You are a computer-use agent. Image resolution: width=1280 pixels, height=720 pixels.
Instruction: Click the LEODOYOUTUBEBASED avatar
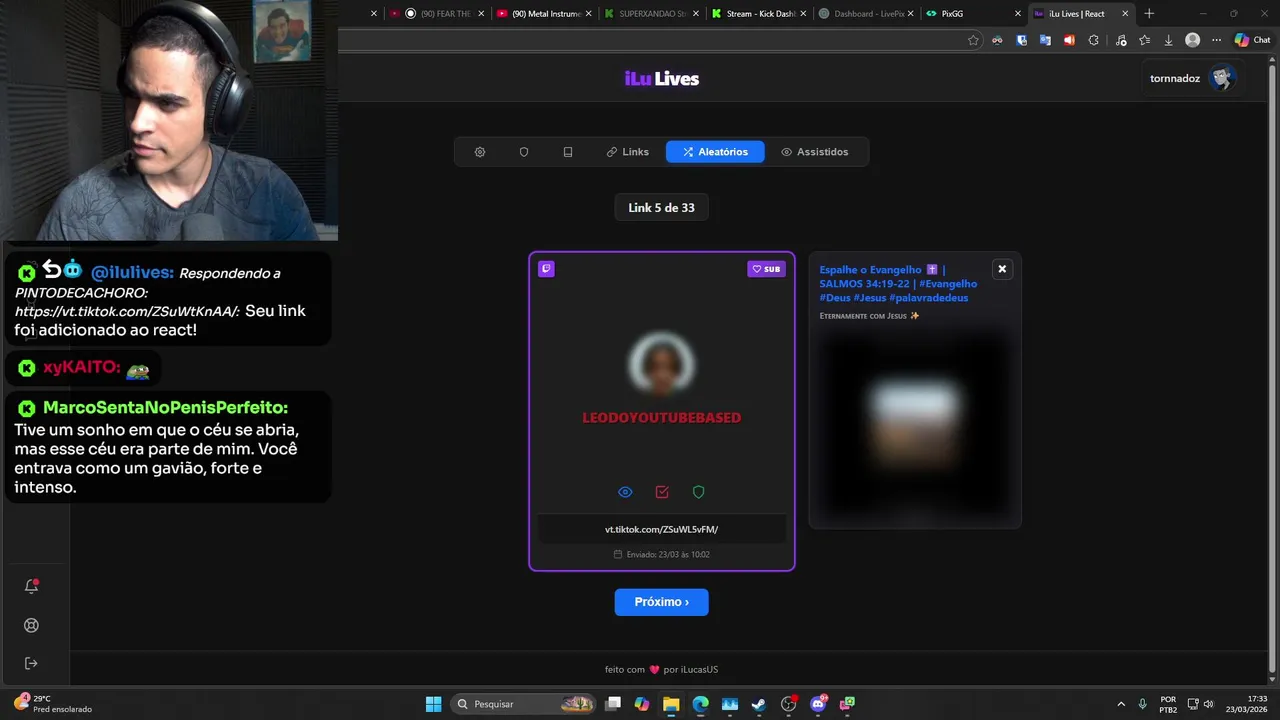click(661, 363)
